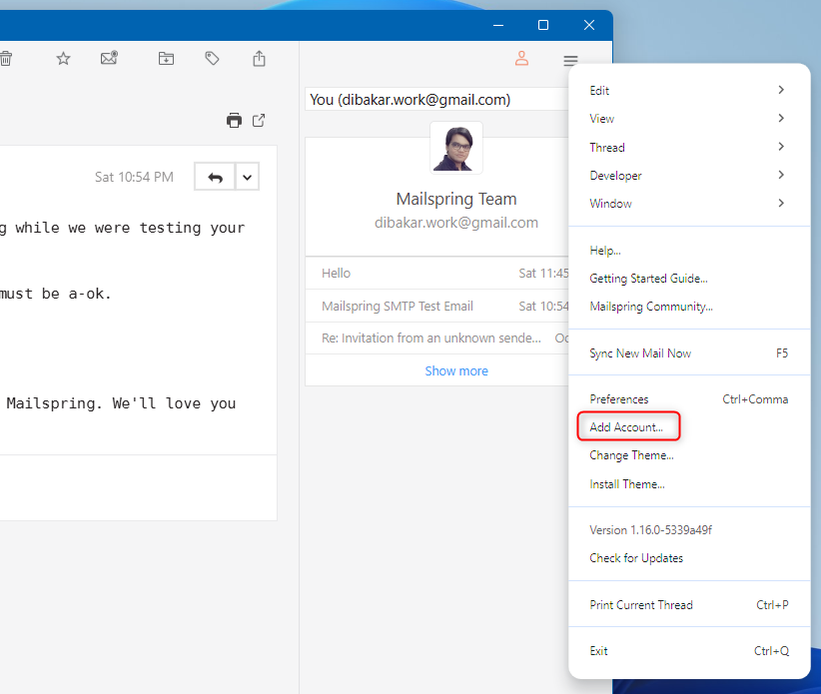Open the move to folder icon
The width and height of the screenshot is (821, 694).
[166, 59]
